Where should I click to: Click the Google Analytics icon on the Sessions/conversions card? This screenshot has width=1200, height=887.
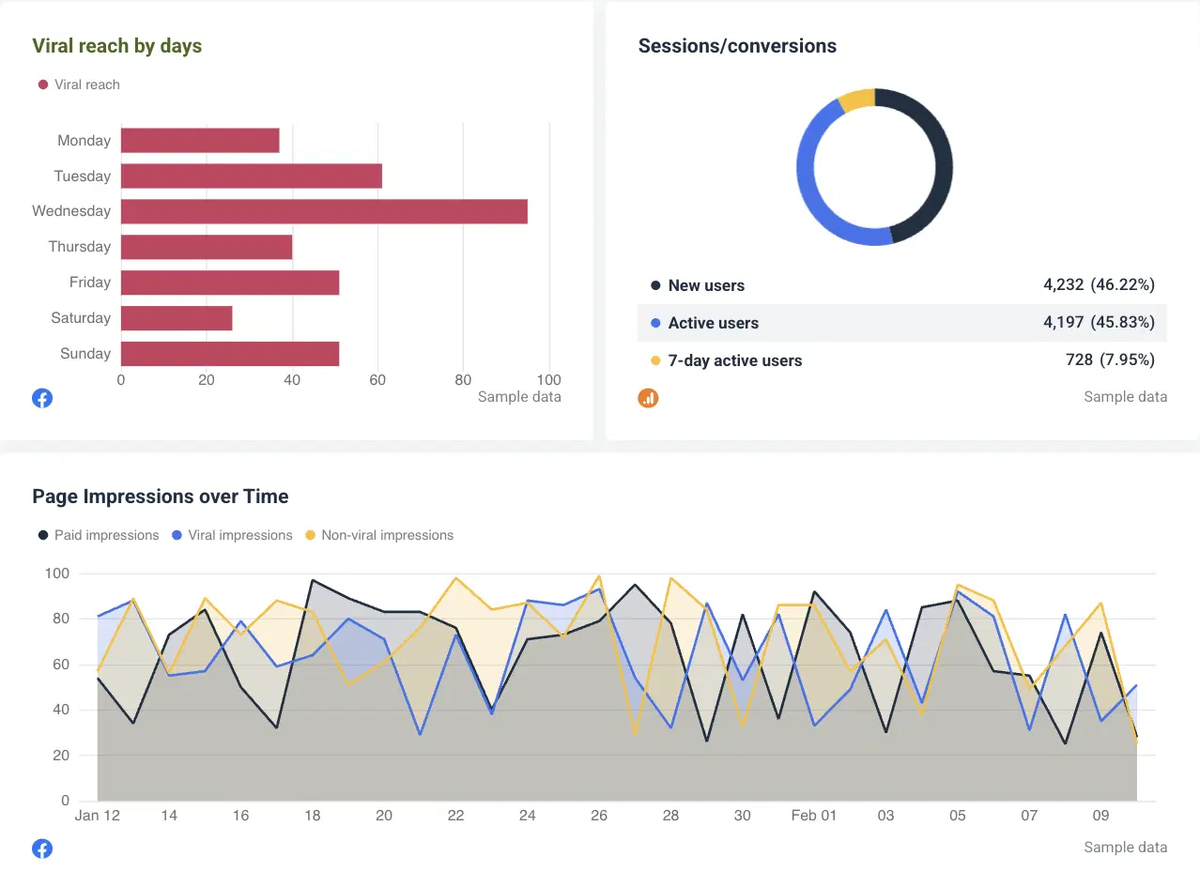[x=648, y=397]
